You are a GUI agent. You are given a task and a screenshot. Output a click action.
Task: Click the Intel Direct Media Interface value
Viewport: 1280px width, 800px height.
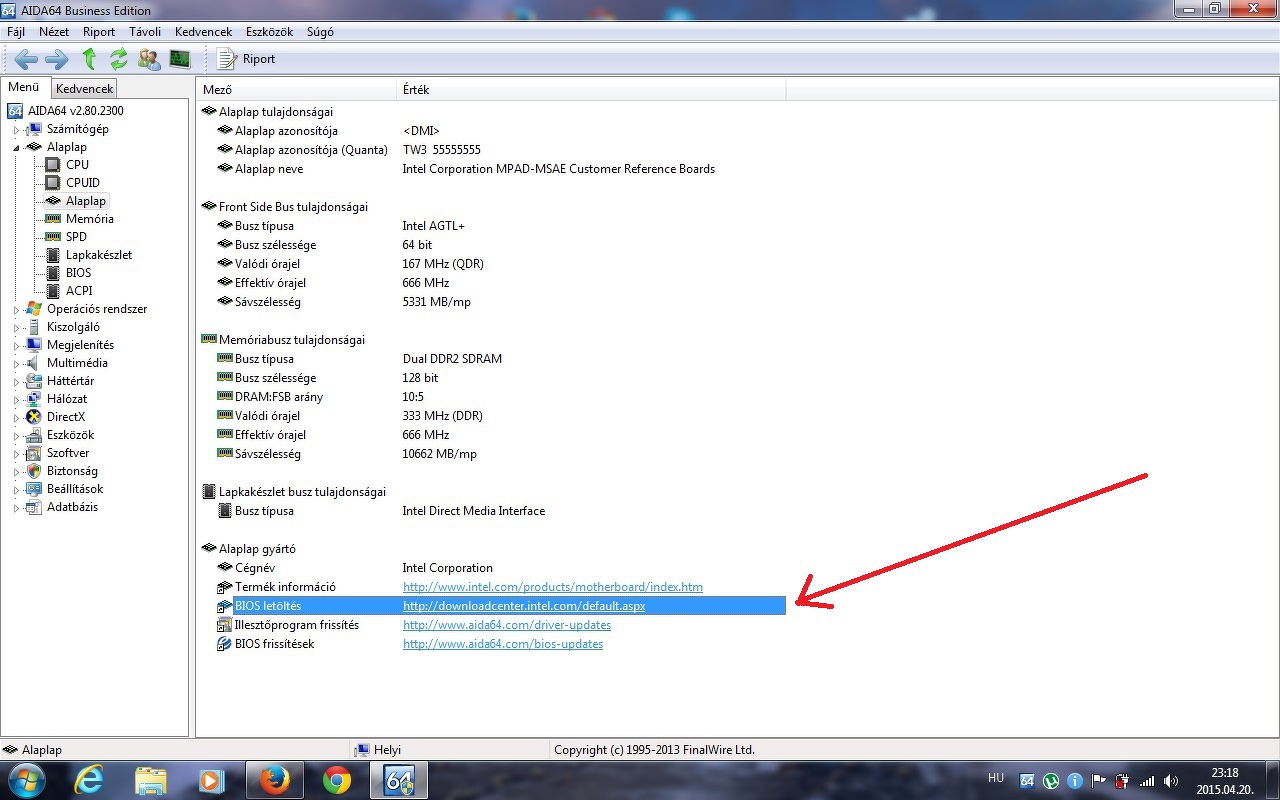point(474,511)
